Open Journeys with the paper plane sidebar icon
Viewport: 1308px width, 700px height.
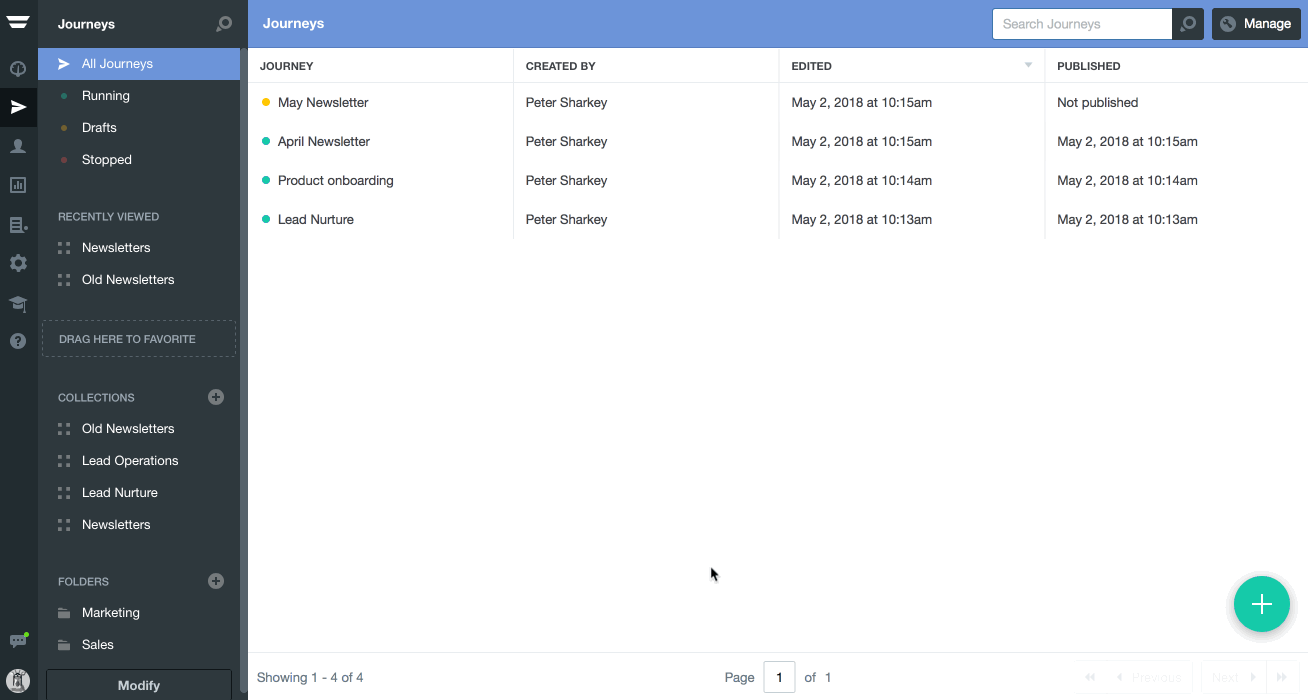point(18,106)
